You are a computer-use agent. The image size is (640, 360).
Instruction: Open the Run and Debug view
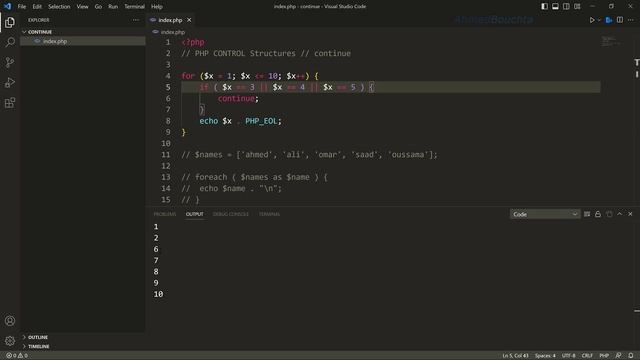pos(10,82)
